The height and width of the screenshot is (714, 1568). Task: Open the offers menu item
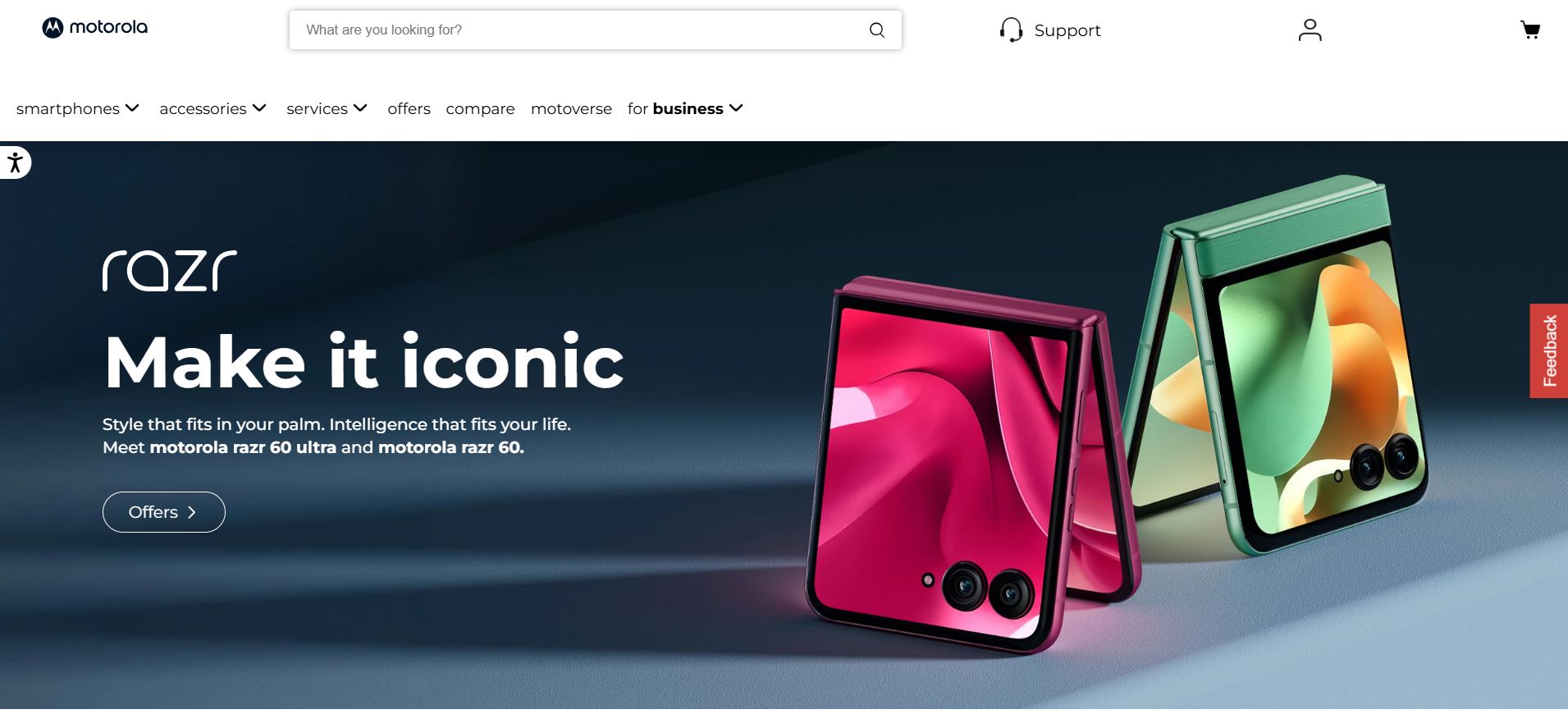click(409, 108)
